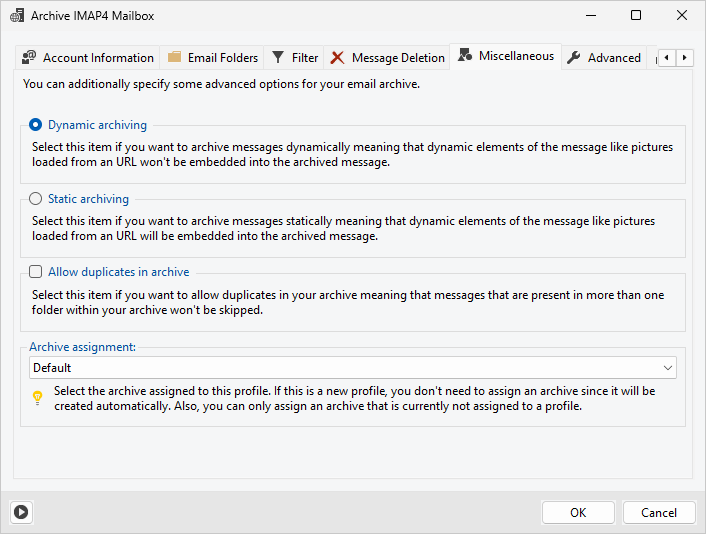Click the Filter funnel icon
Viewport: 706px width, 534px height.
coord(278,58)
